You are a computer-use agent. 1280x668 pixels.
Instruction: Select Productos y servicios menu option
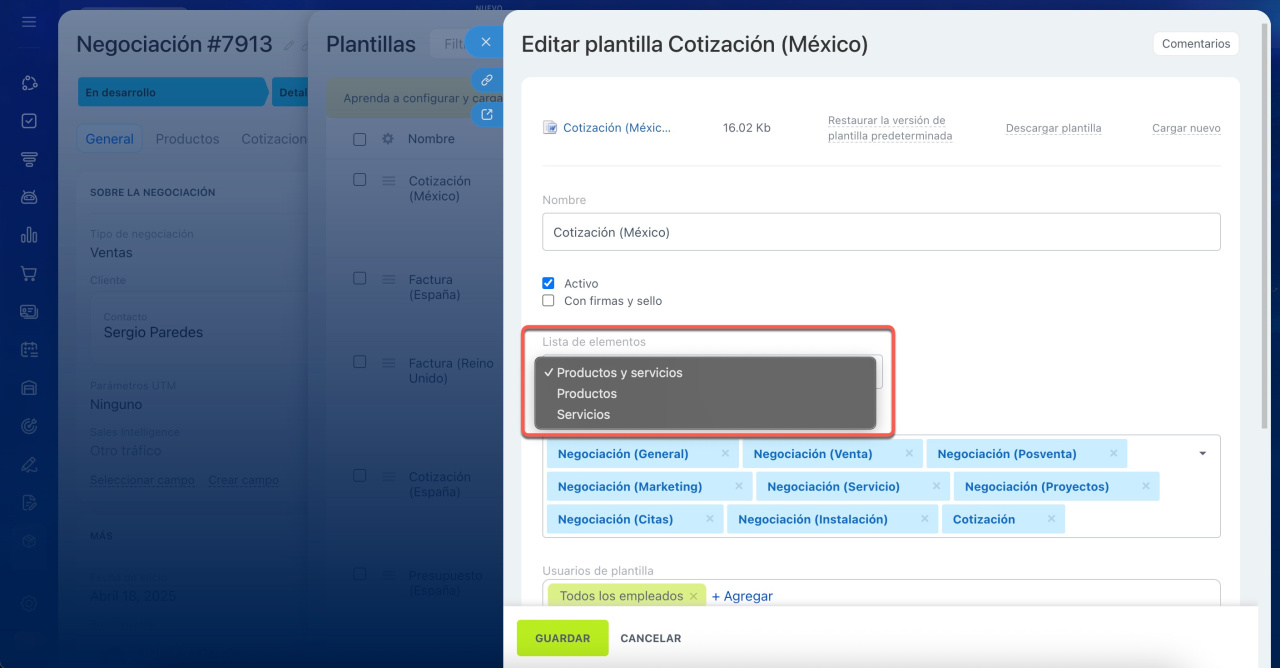pos(619,373)
